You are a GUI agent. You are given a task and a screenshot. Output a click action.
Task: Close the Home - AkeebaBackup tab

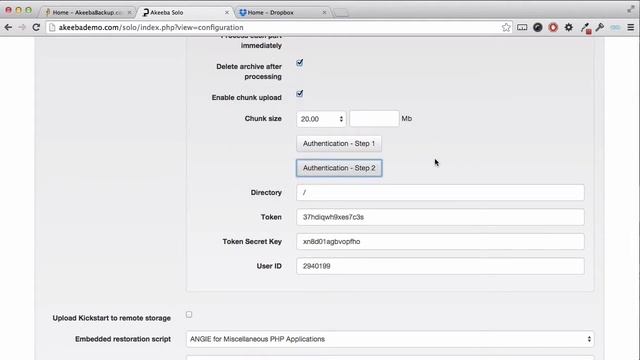coord(129,13)
